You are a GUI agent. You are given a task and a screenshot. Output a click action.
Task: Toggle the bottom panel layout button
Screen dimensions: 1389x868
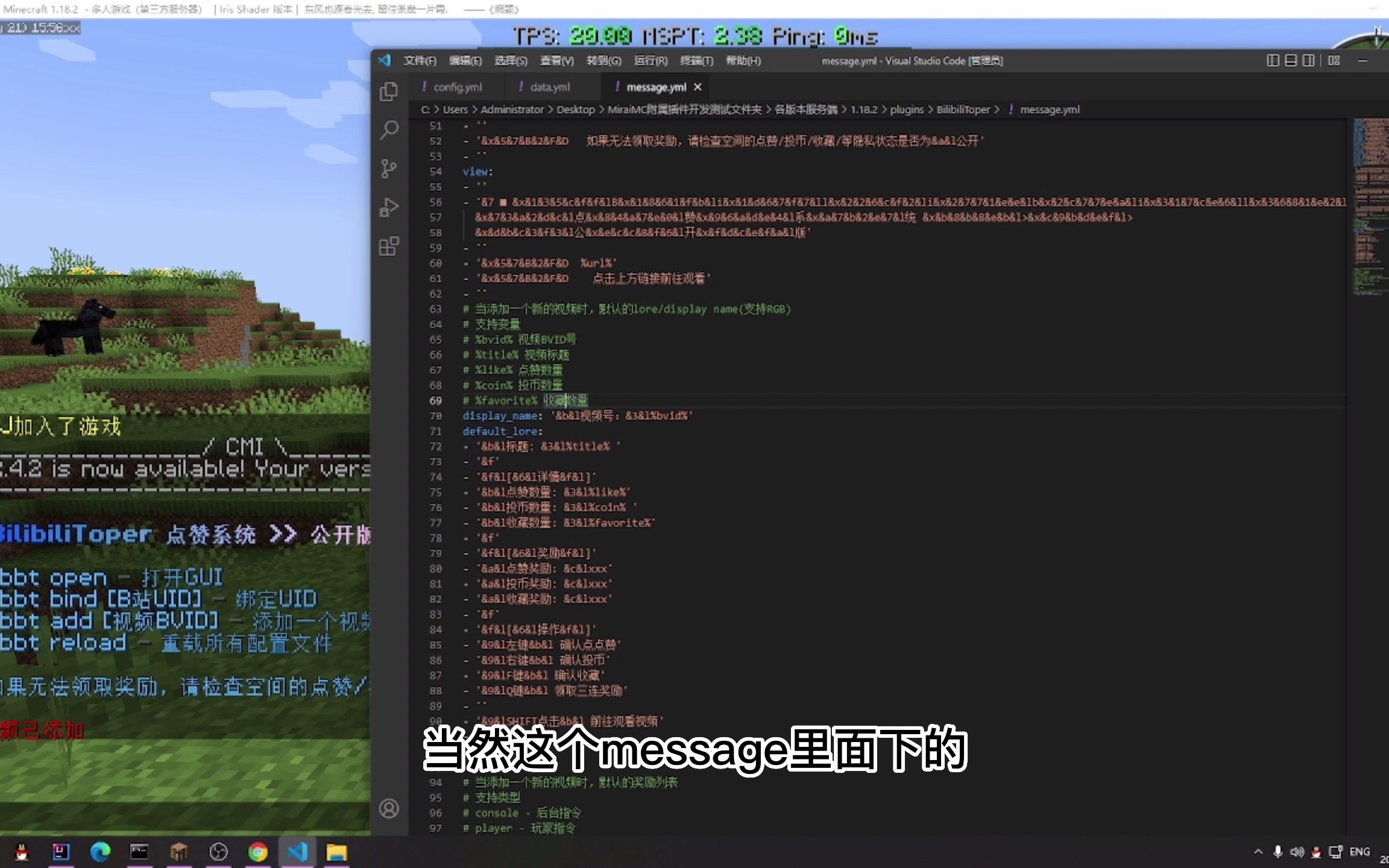(x=1291, y=60)
